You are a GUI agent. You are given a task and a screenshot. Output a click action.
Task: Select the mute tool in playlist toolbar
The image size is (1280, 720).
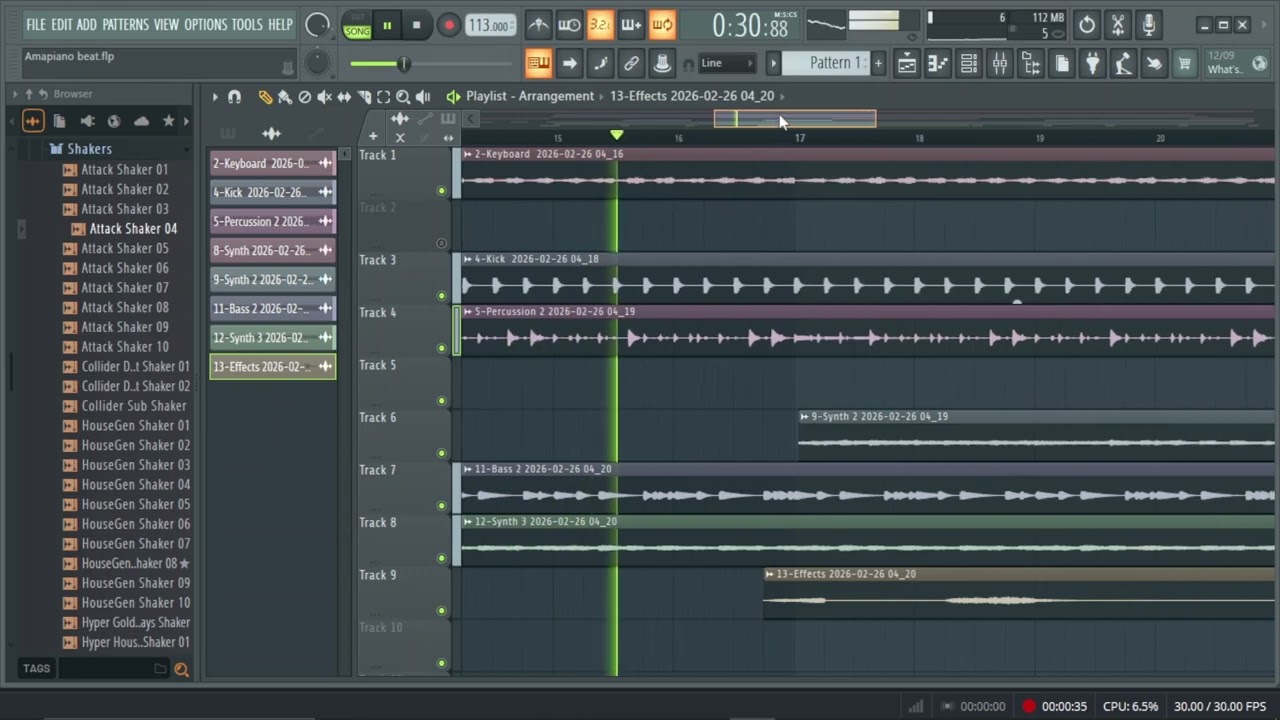pyautogui.click(x=324, y=97)
